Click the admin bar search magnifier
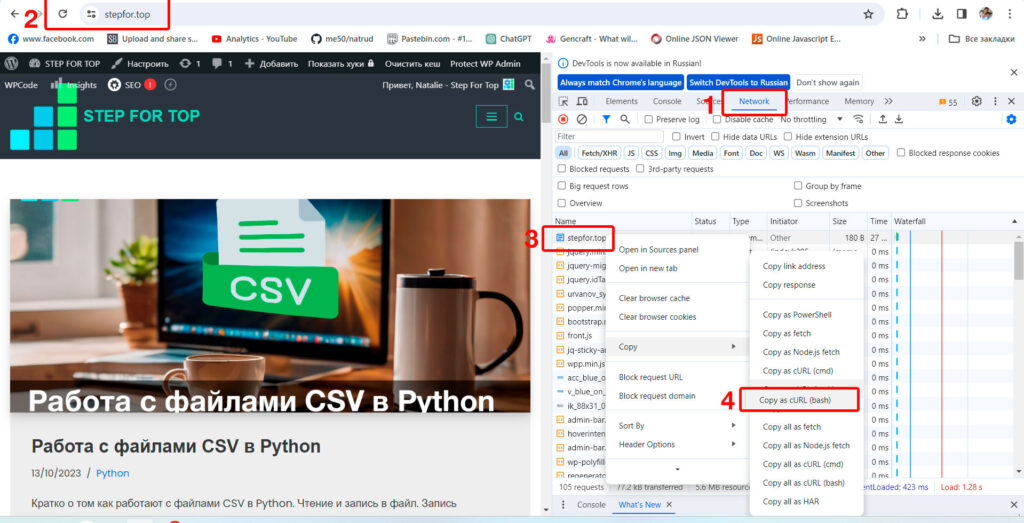 tap(530, 85)
